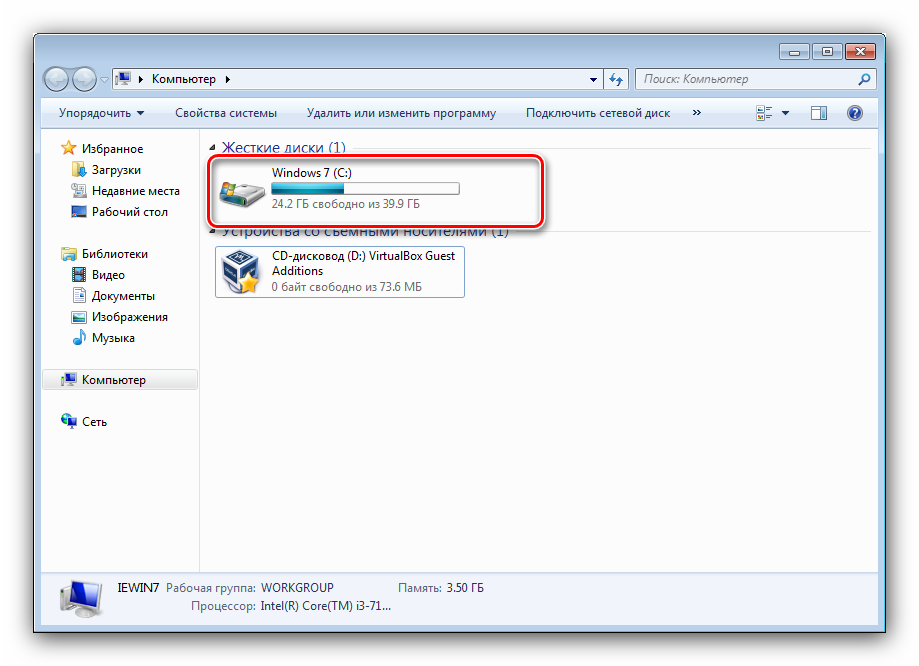Click CD-дисковод (D:) VirtualBox Guest Additions label
The image size is (919, 666).
pyautogui.click(x=363, y=263)
